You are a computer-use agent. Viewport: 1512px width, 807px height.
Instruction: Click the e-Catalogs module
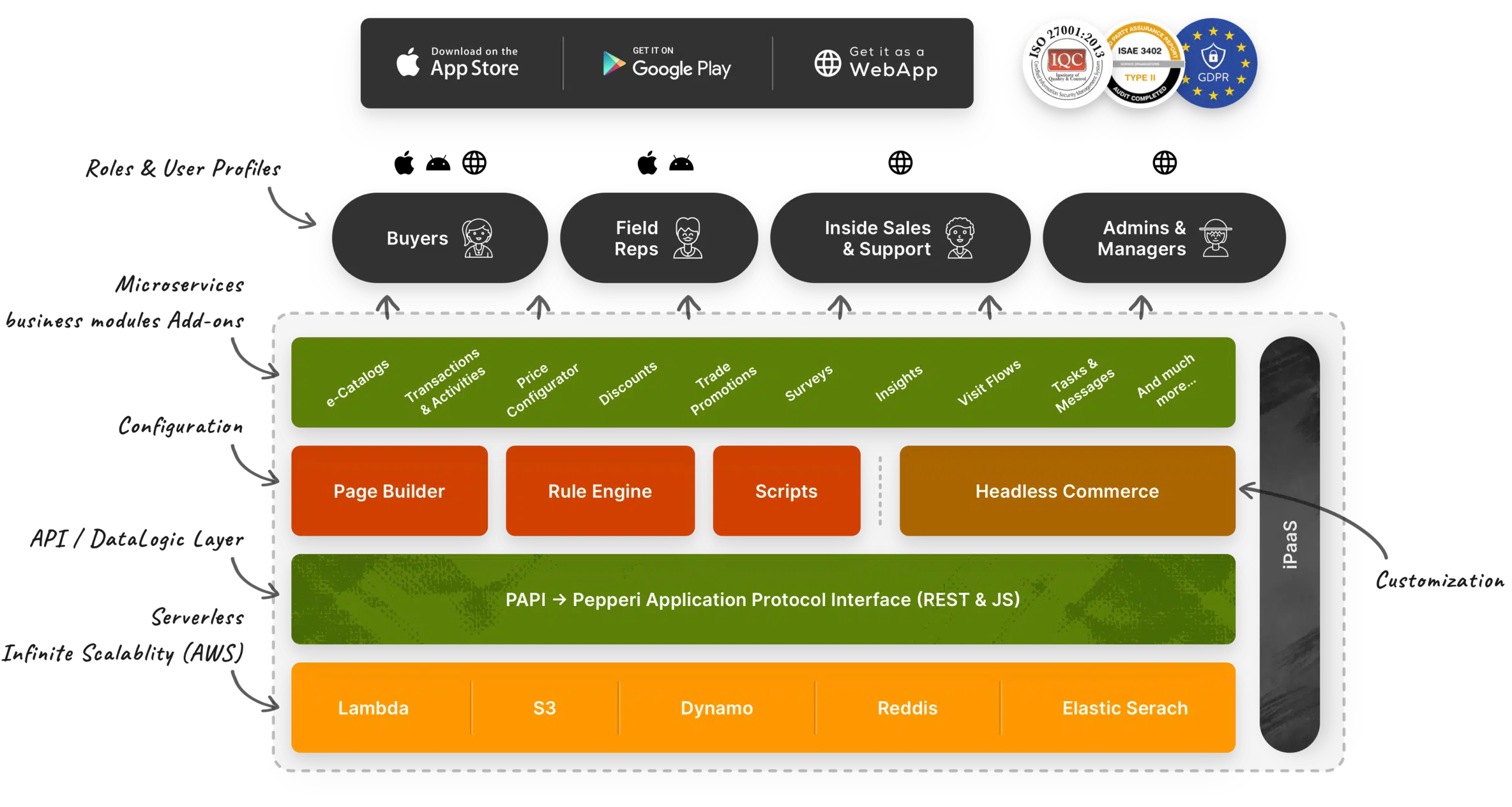point(357,382)
